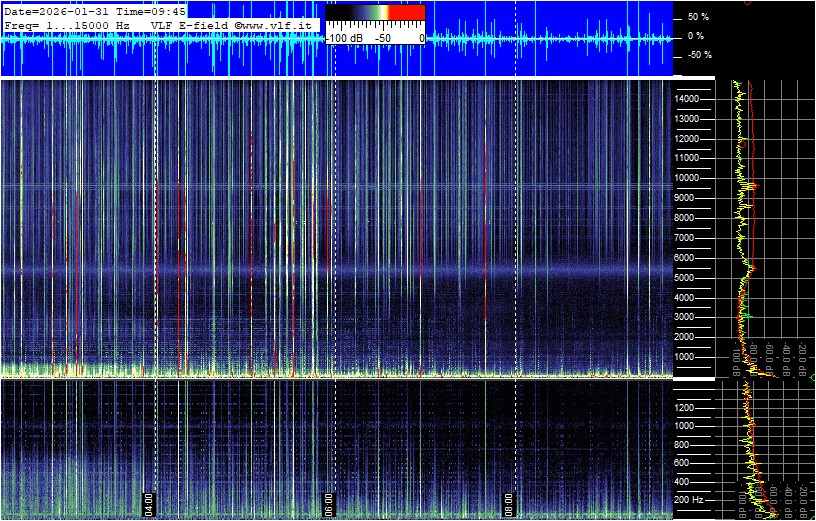The image size is (816, 521).
Task: Click the -20.0 dB label of the upper spectrum plot
Action: [802, 359]
